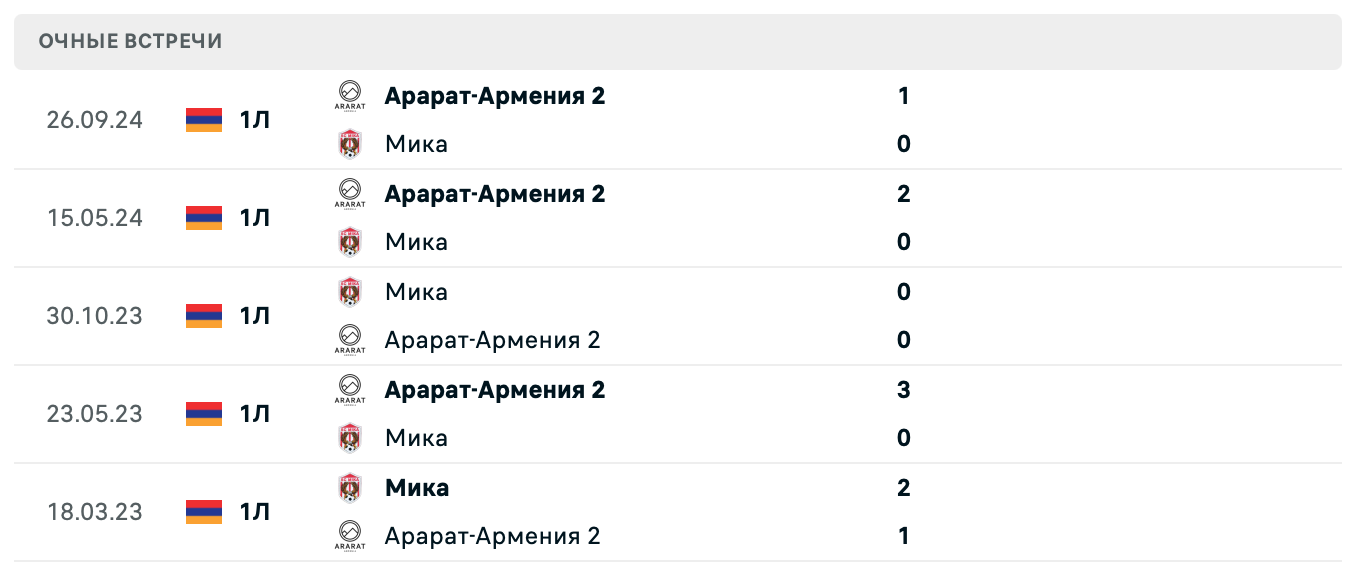Click the Ararat-Armenia 2 club logo in first row
The image size is (1354, 578).
tap(350, 96)
